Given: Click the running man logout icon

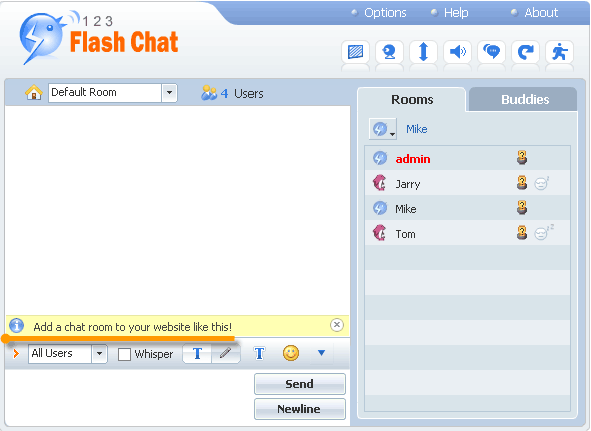Looking at the screenshot, I should pos(559,52).
